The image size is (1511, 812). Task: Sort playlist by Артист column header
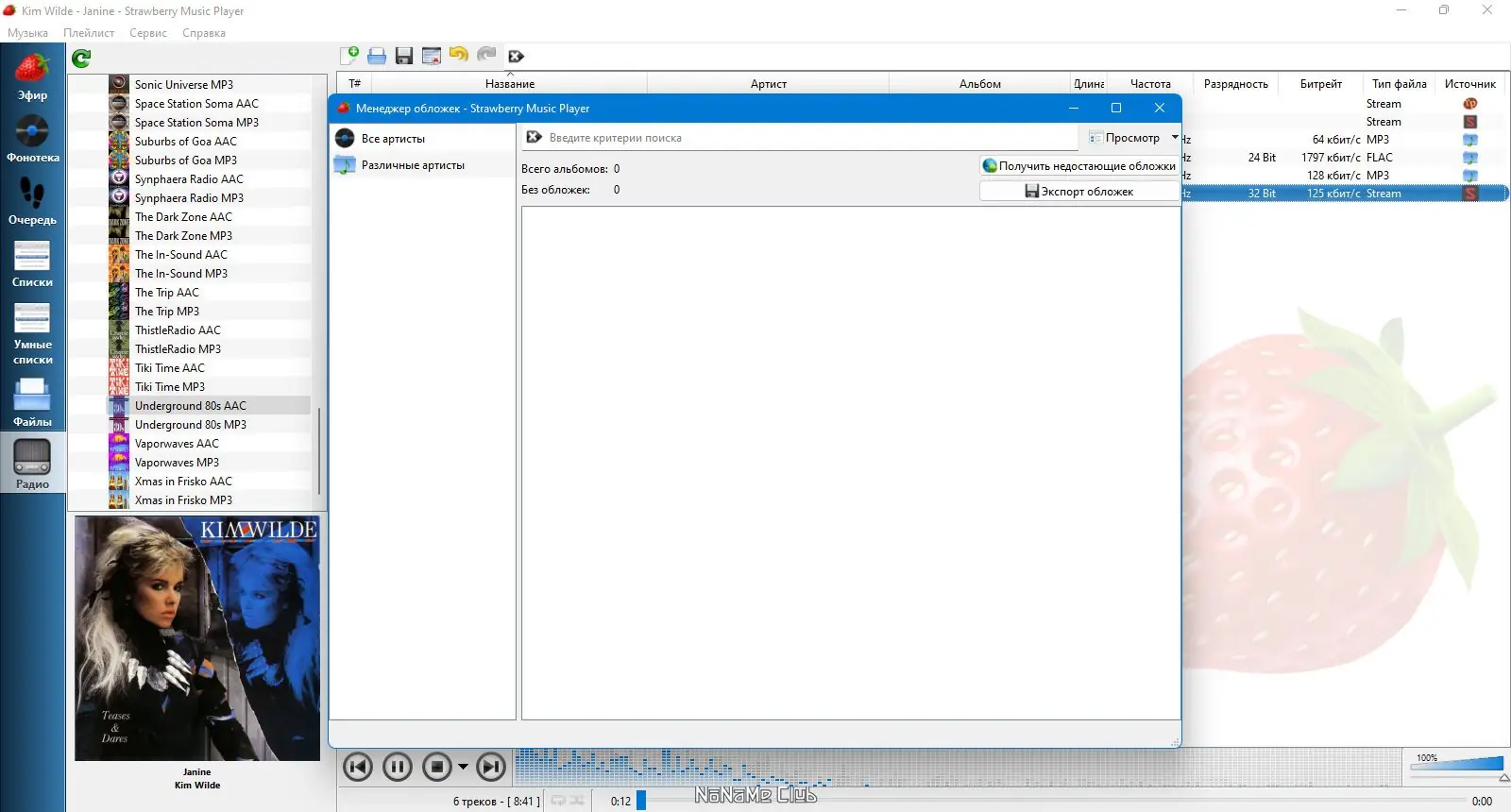click(x=769, y=84)
